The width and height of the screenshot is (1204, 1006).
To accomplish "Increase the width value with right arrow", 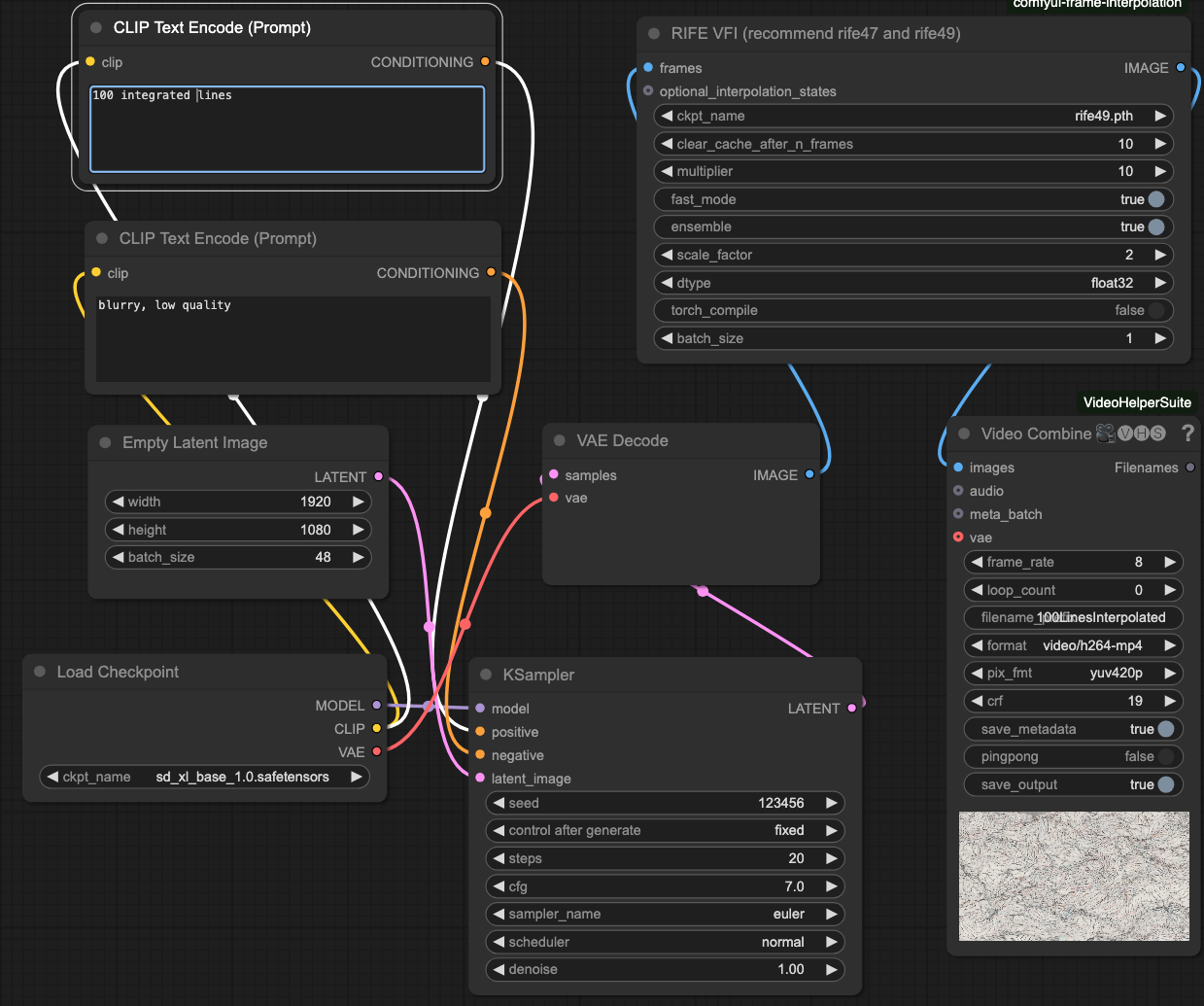I will click(x=358, y=502).
